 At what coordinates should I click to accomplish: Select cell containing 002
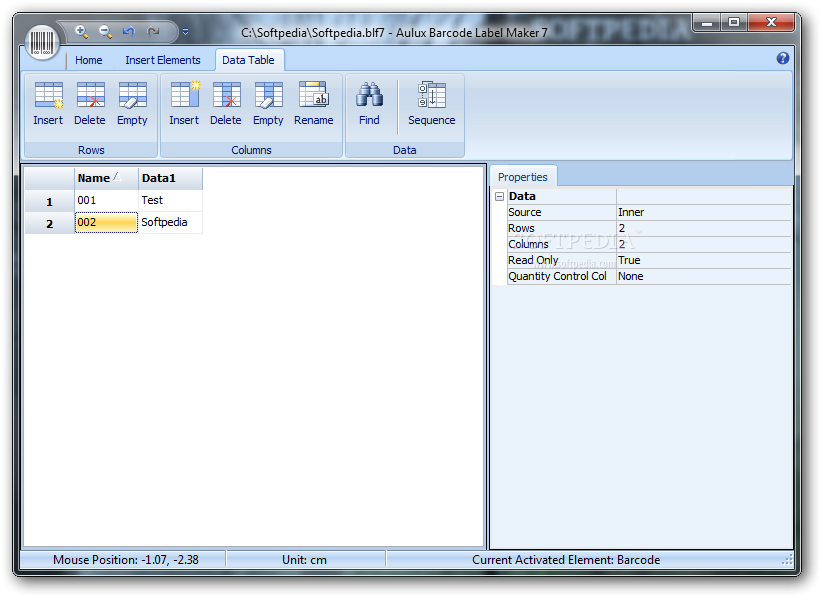(106, 222)
